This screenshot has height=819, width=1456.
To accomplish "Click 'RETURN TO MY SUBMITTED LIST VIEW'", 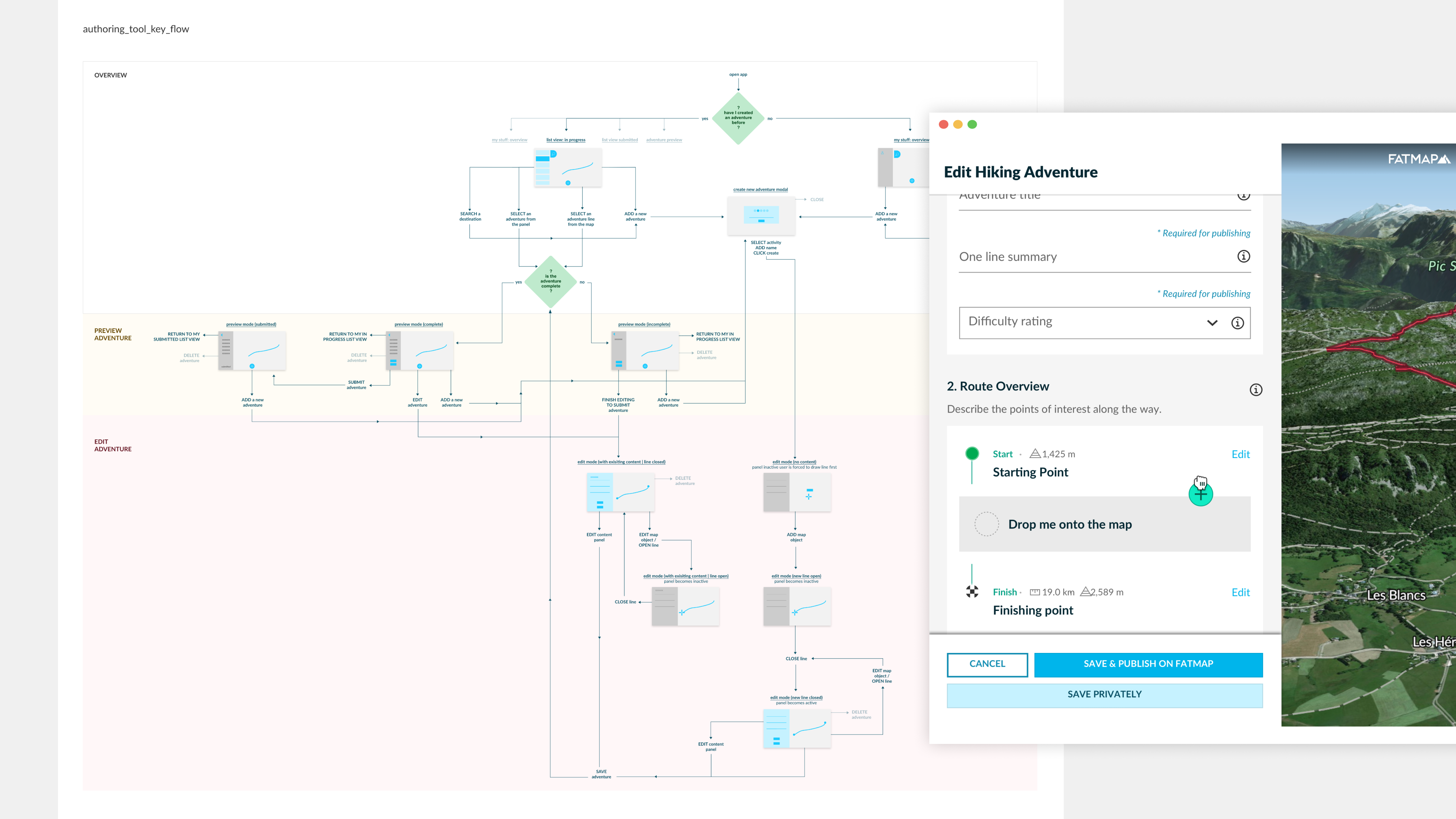I will 176,337.
